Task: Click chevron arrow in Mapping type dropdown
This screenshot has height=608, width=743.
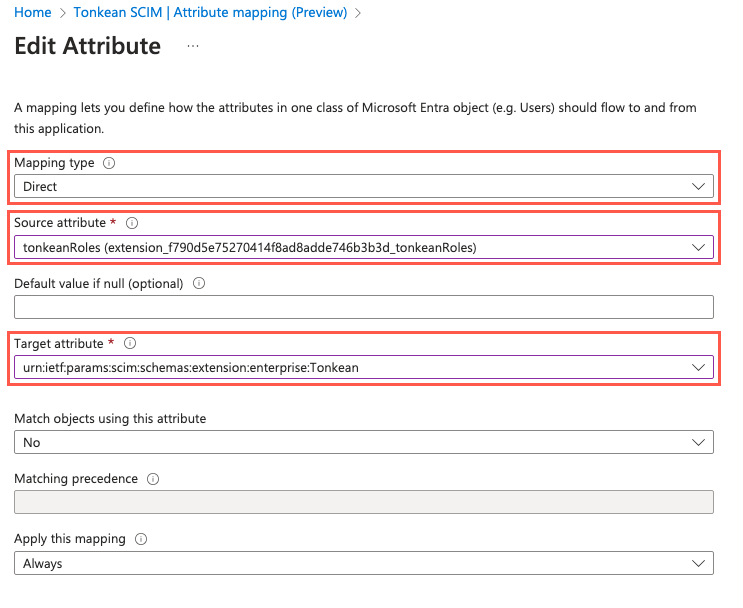Action: (x=698, y=187)
